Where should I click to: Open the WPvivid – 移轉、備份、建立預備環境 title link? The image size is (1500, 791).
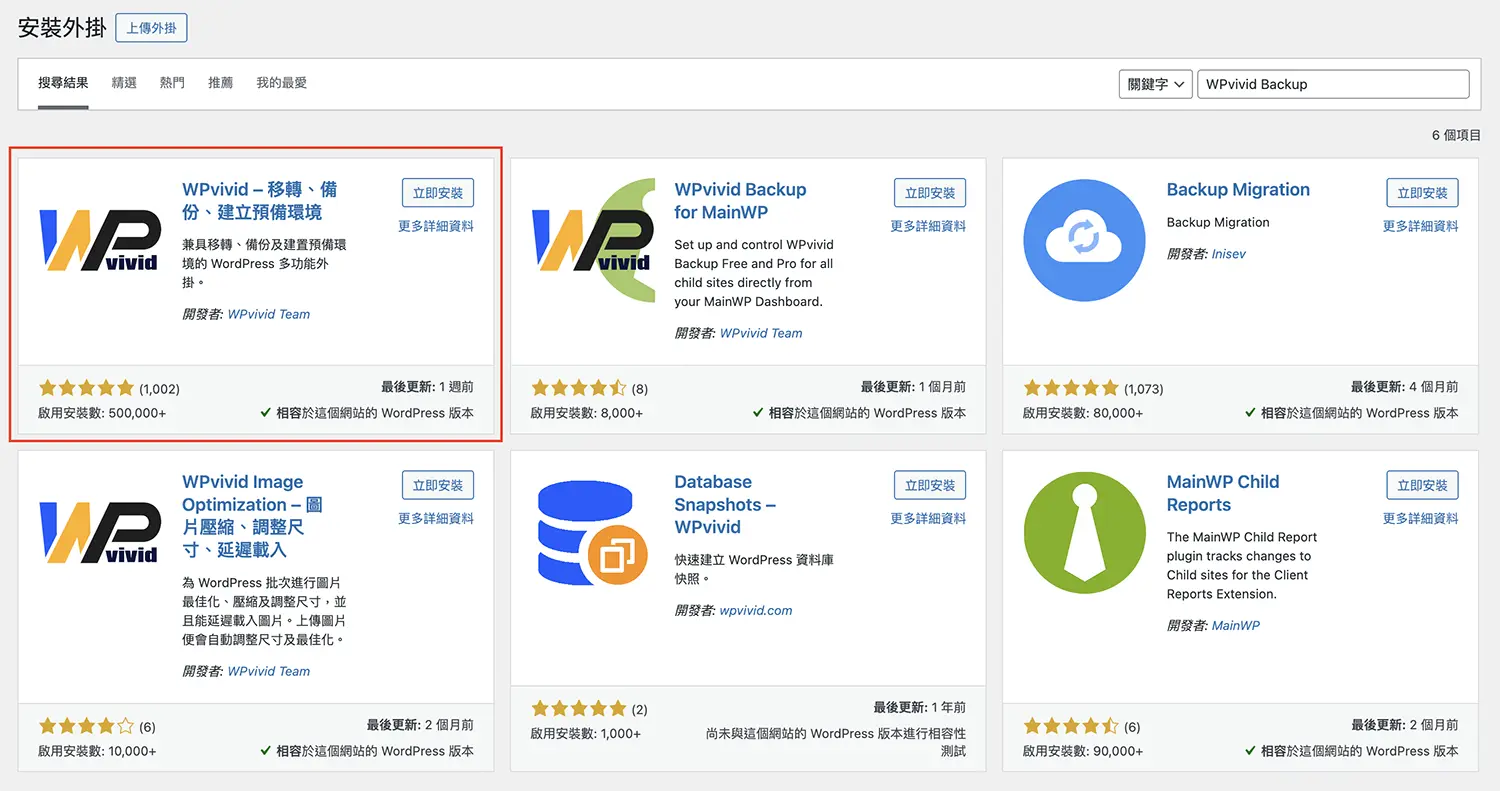tap(259, 201)
